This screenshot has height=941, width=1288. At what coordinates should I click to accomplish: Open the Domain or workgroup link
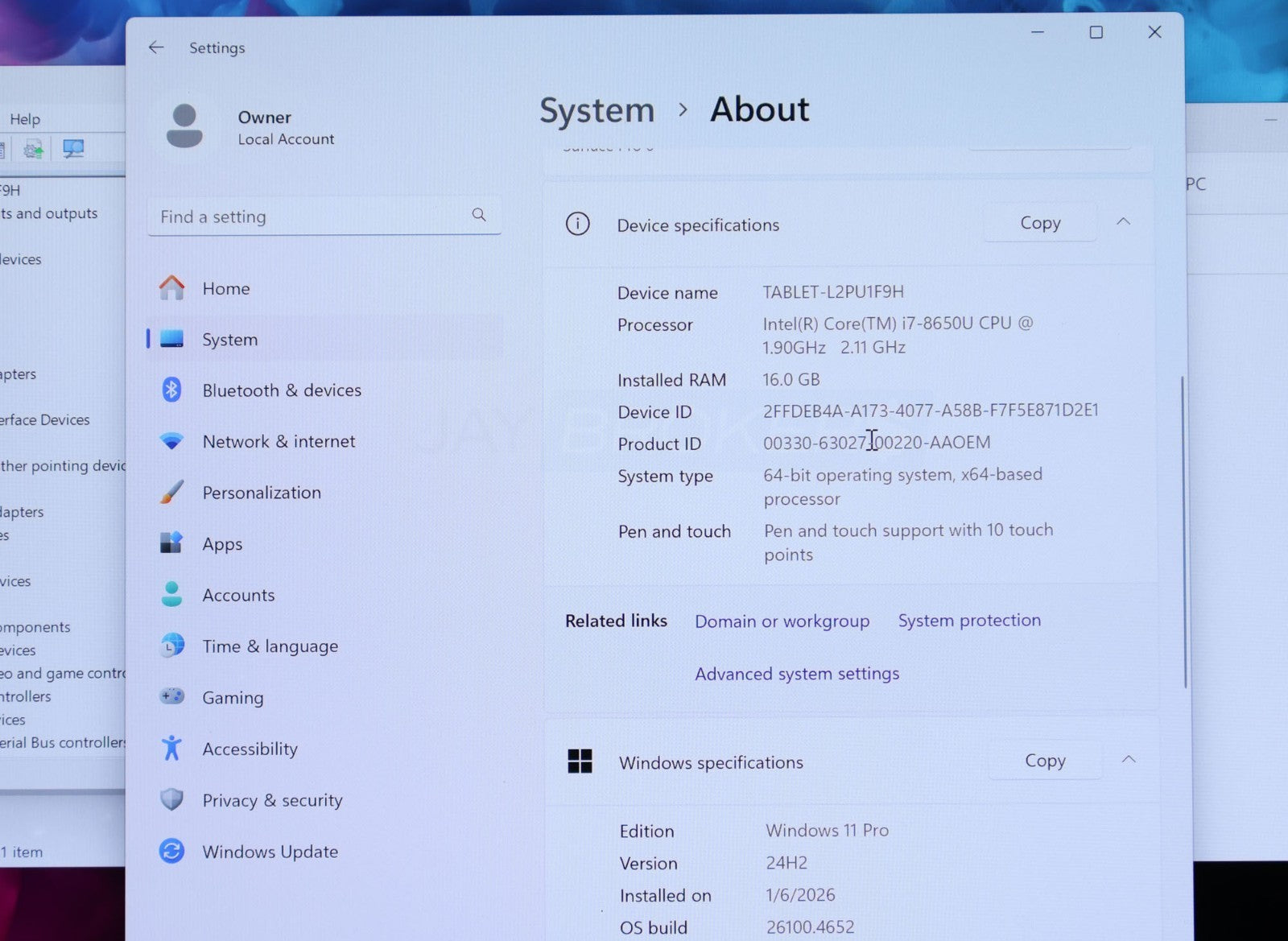[782, 621]
